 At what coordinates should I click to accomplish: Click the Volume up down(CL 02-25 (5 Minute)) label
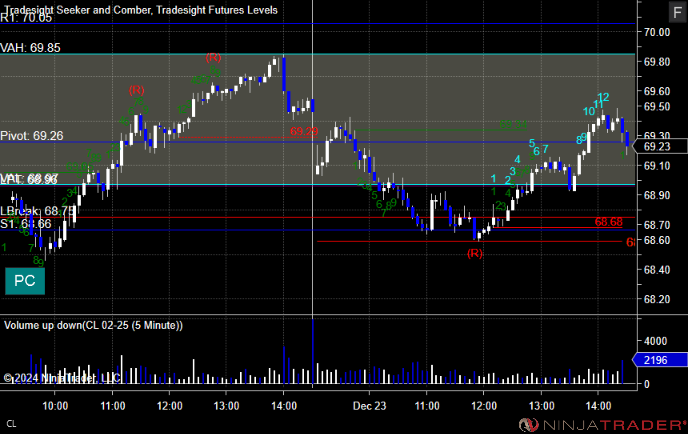(93, 325)
